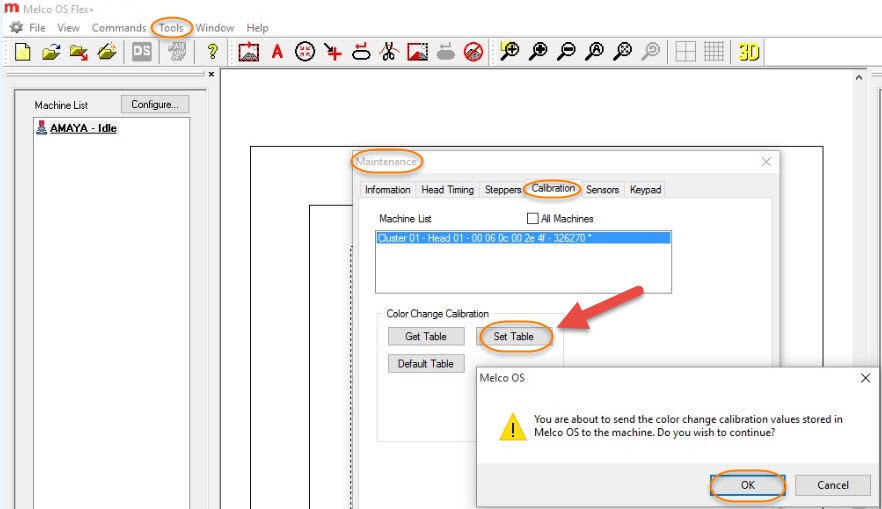Select the red letter A lettering tool
Screen dimensions: 882x509
coord(277,53)
